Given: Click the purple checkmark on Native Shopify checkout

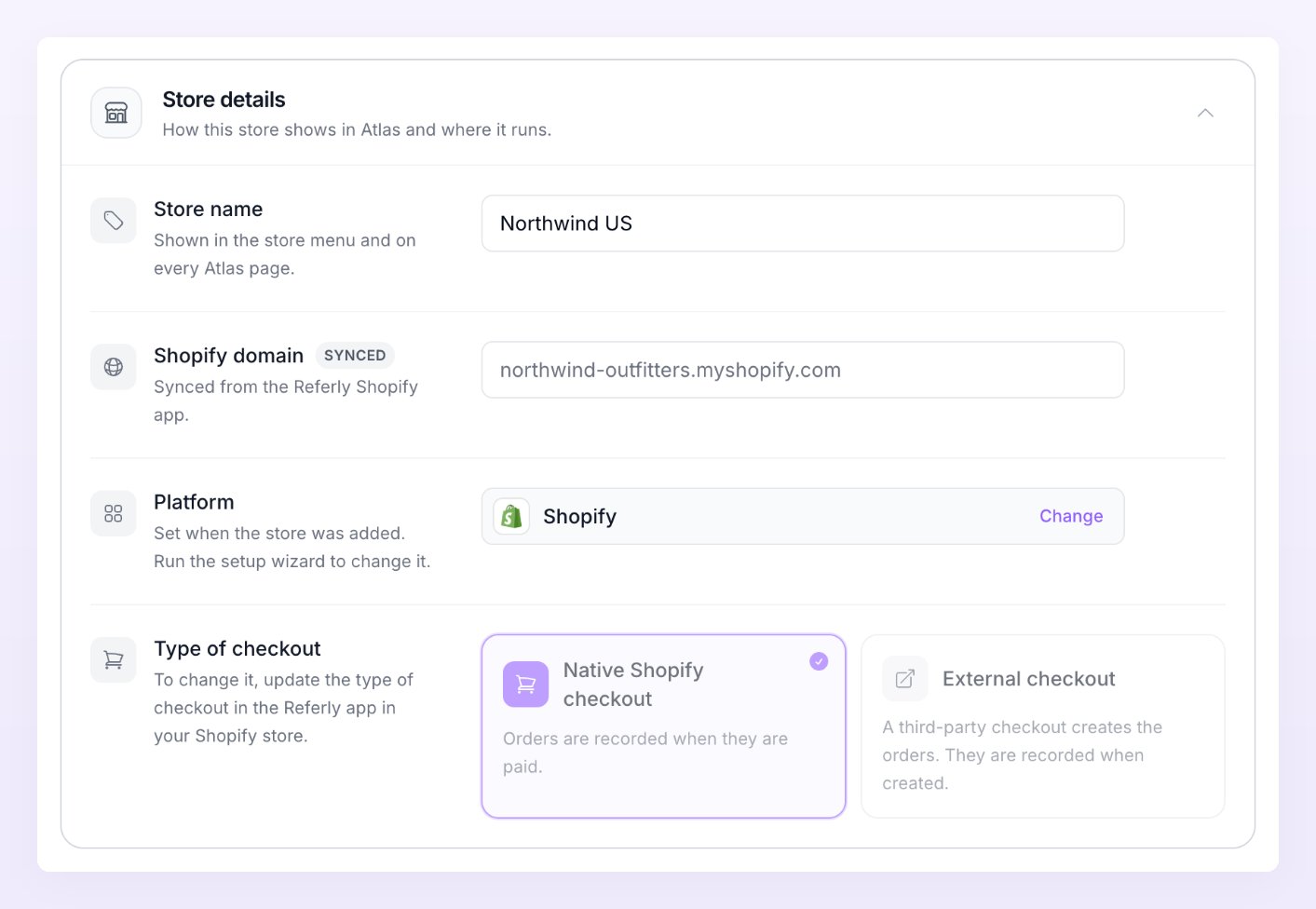Looking at the screenshot, I should (x=819, y=661).
